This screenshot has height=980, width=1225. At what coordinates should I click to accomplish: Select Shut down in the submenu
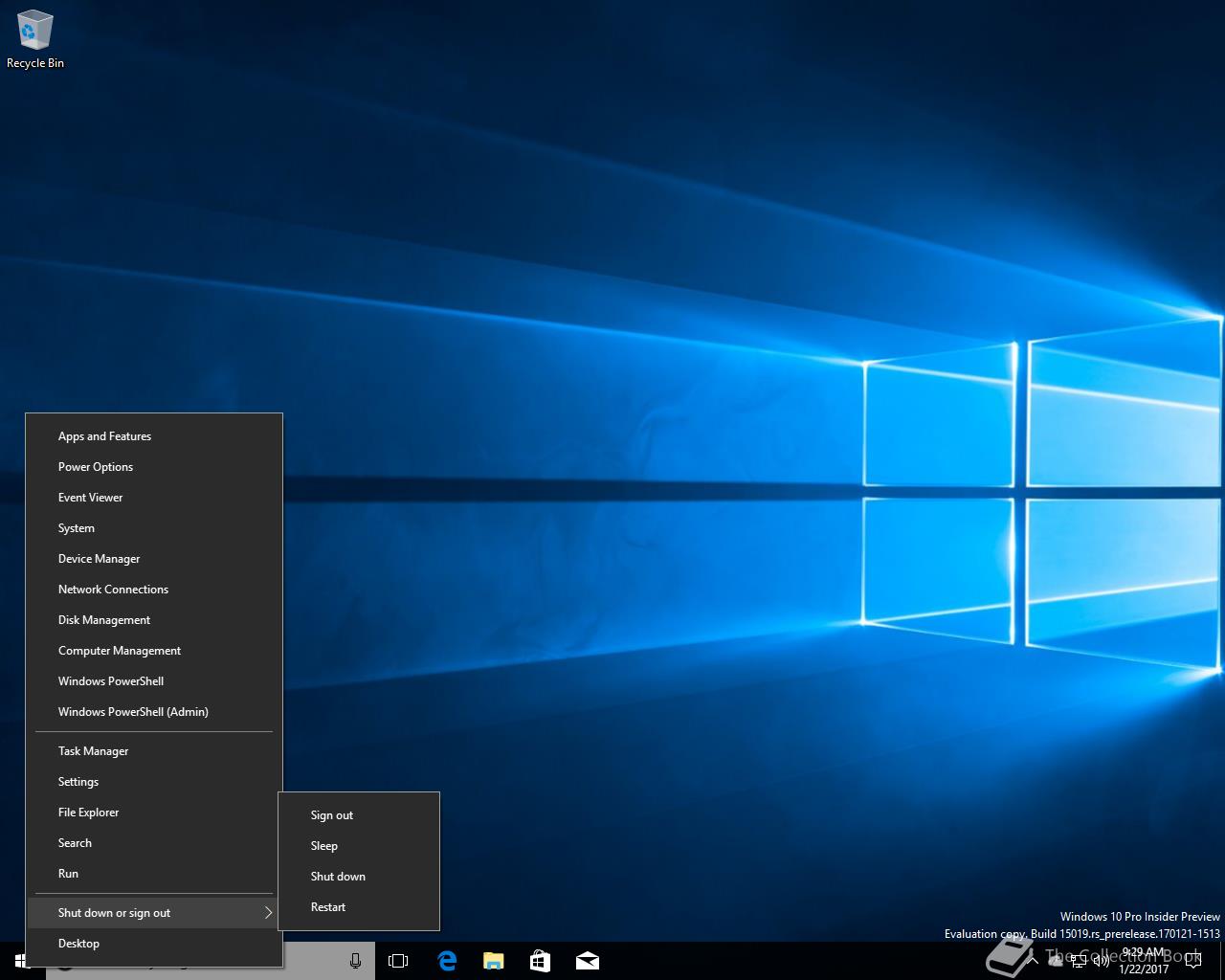pos(359,877)
